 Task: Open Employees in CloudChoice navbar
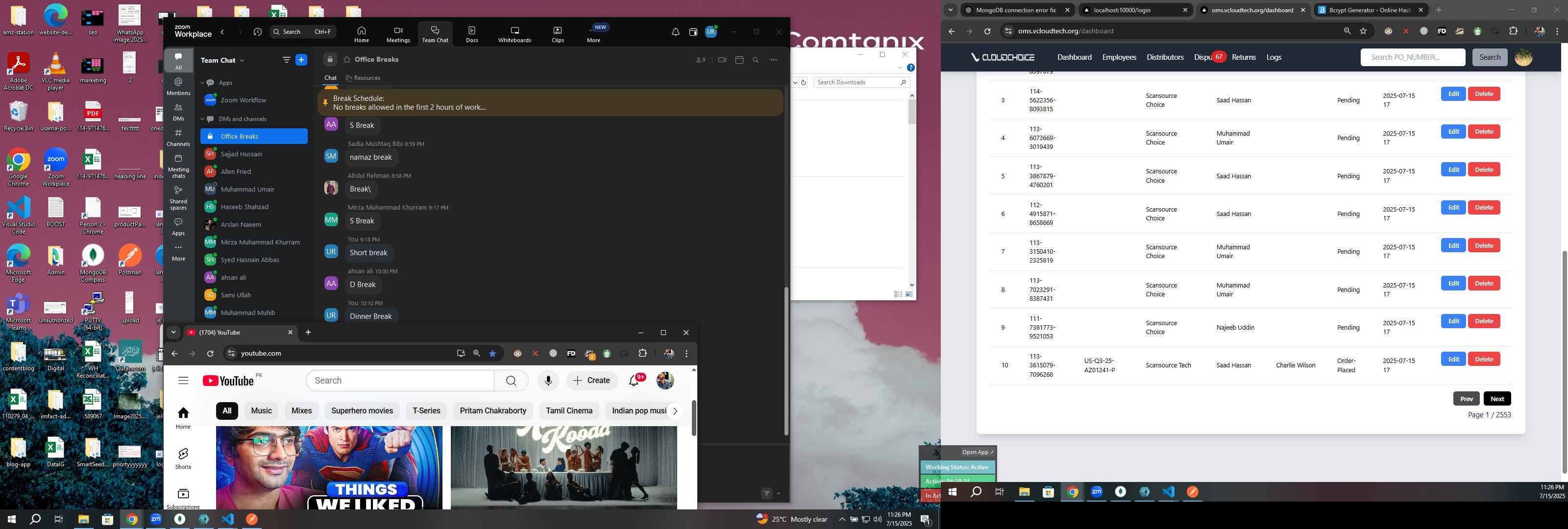pos(1119,57)
